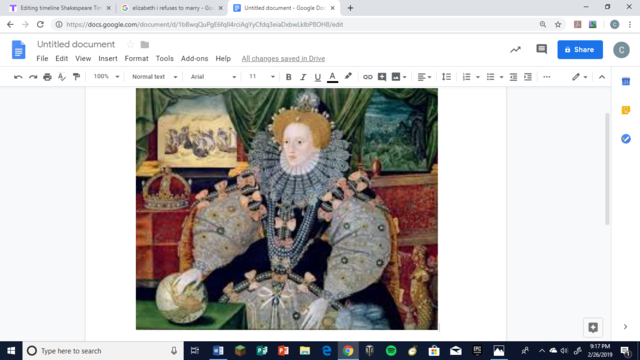This screenshot has height=360, width=640.
Task: Hide the menus with caret icon
Action: (x=602, y=77)
